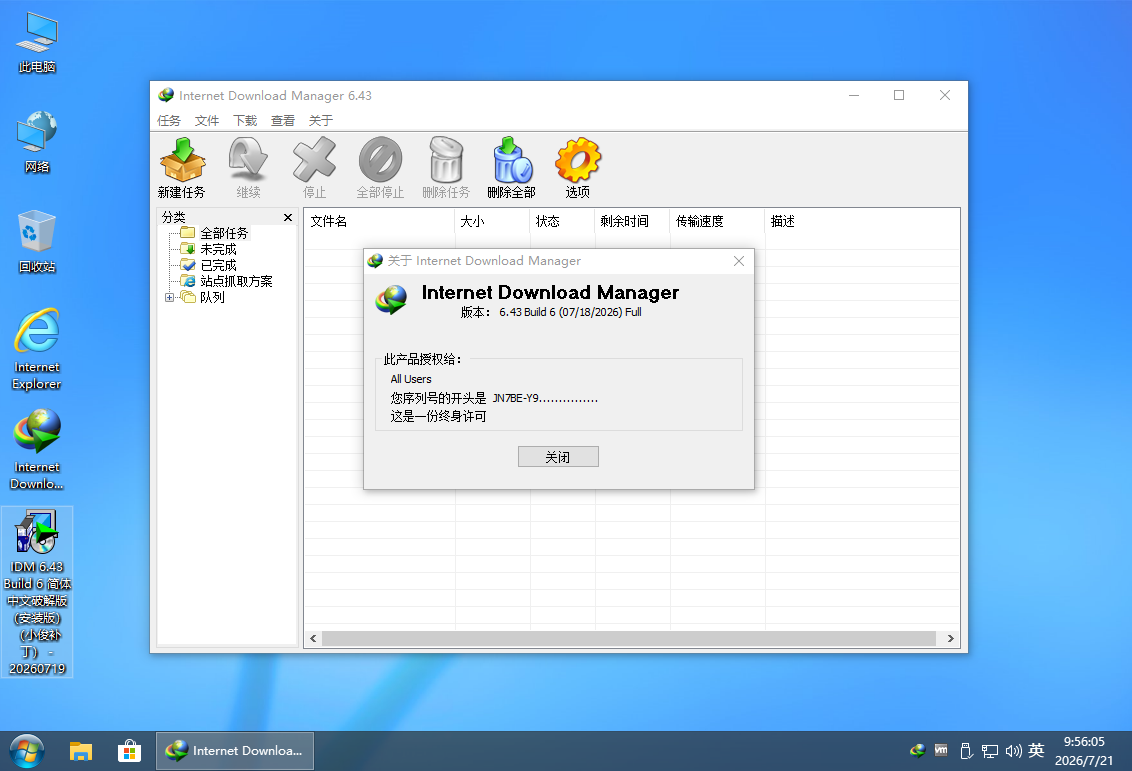Click the 剩余时间 column header

[632, 221]
